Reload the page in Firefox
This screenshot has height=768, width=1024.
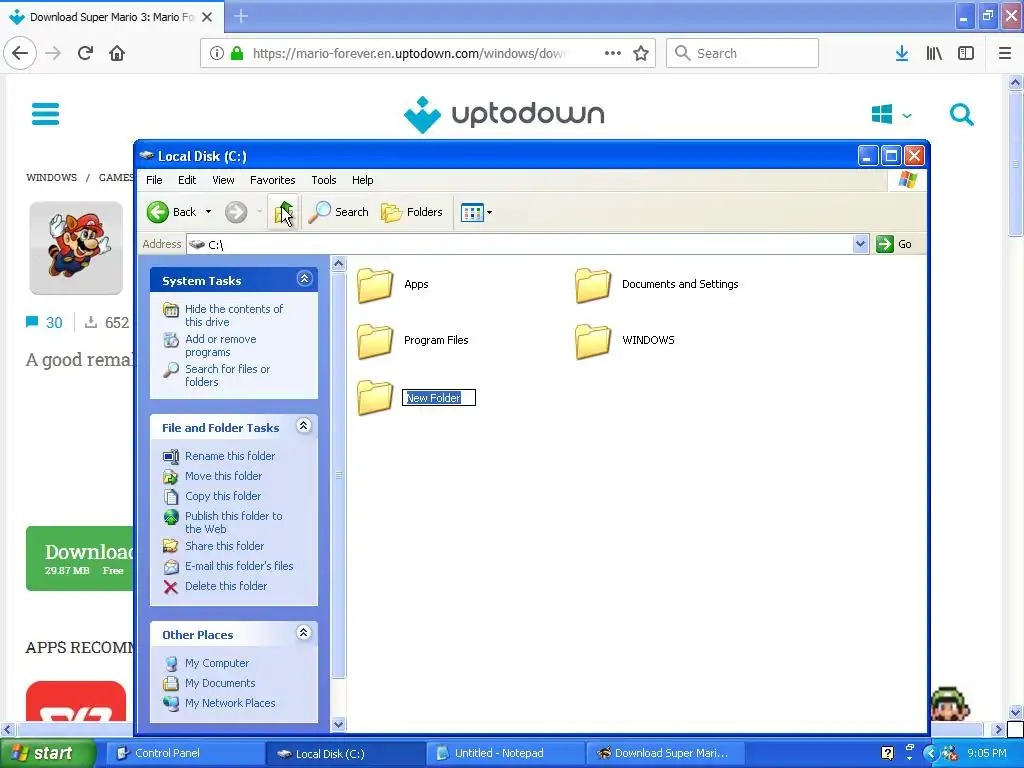(85, 53)
